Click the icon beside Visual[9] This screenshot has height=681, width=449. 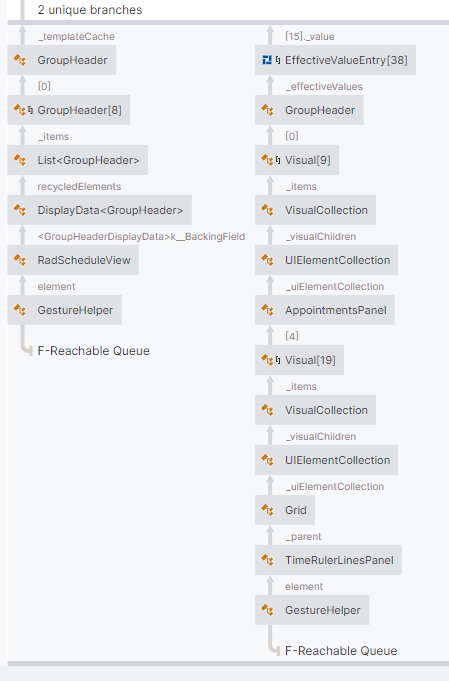267,160
